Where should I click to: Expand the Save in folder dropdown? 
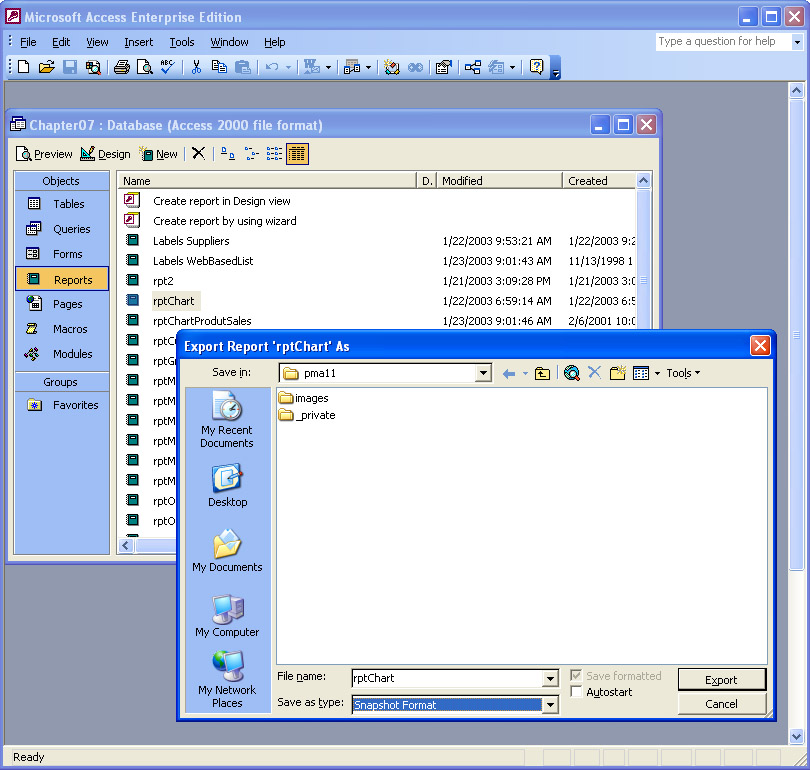click(x=484, y=373)
